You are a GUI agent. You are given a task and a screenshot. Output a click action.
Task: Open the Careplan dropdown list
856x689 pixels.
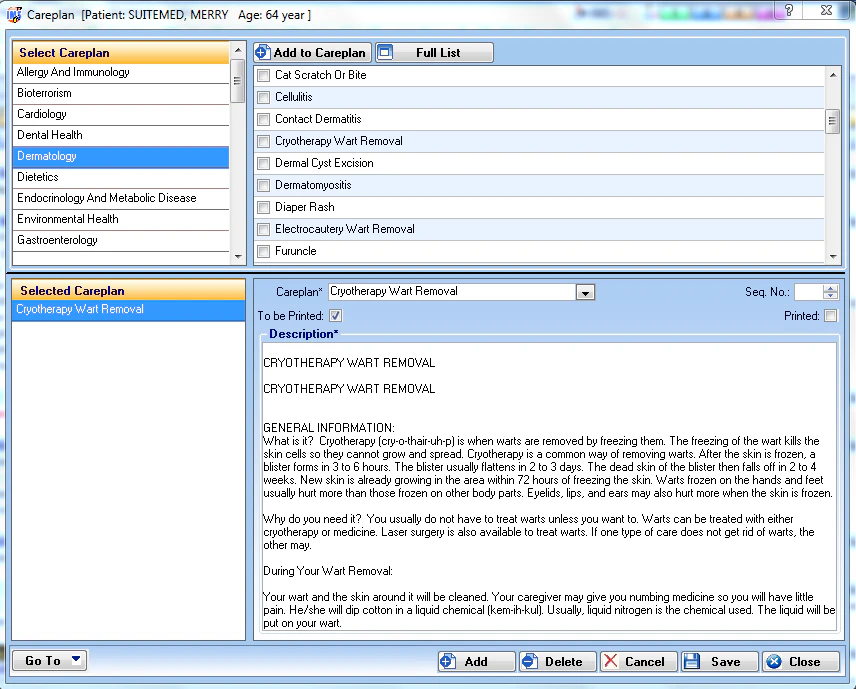[x=584, y=291]
